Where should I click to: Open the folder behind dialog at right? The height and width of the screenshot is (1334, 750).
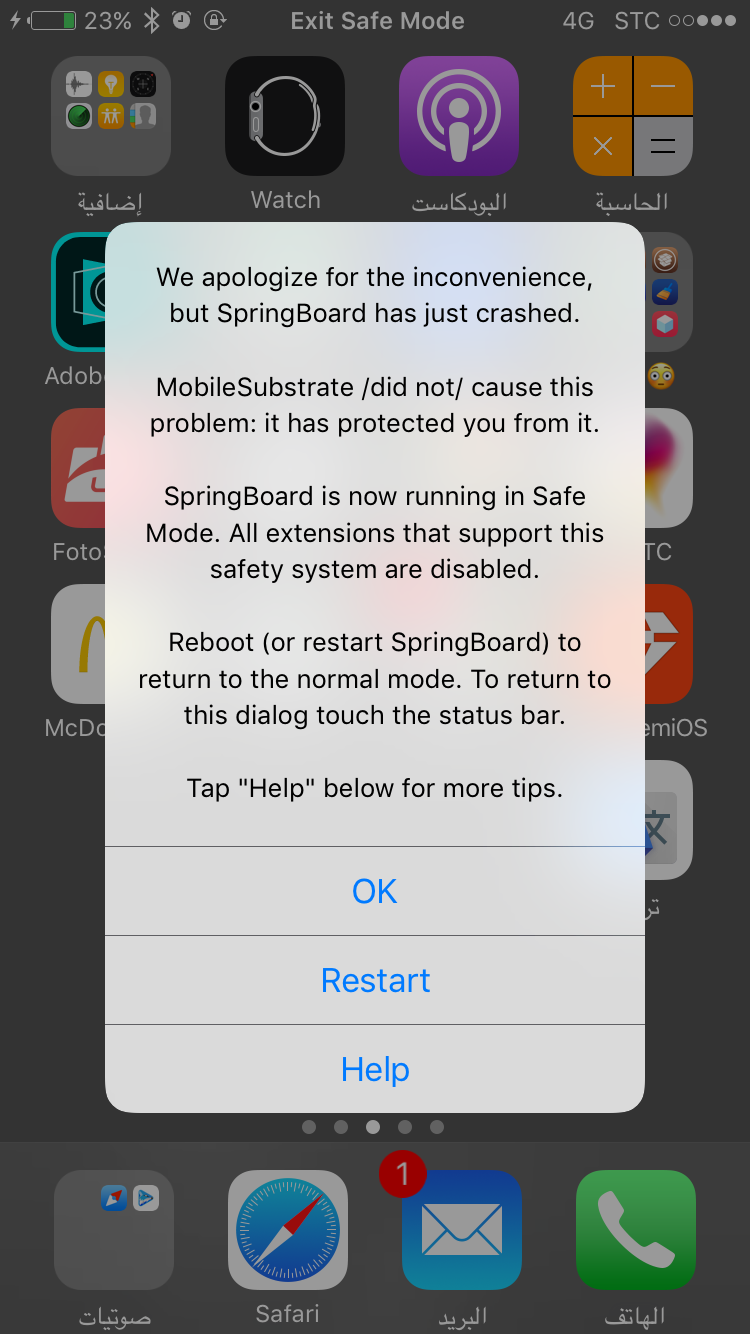(668, 292)
